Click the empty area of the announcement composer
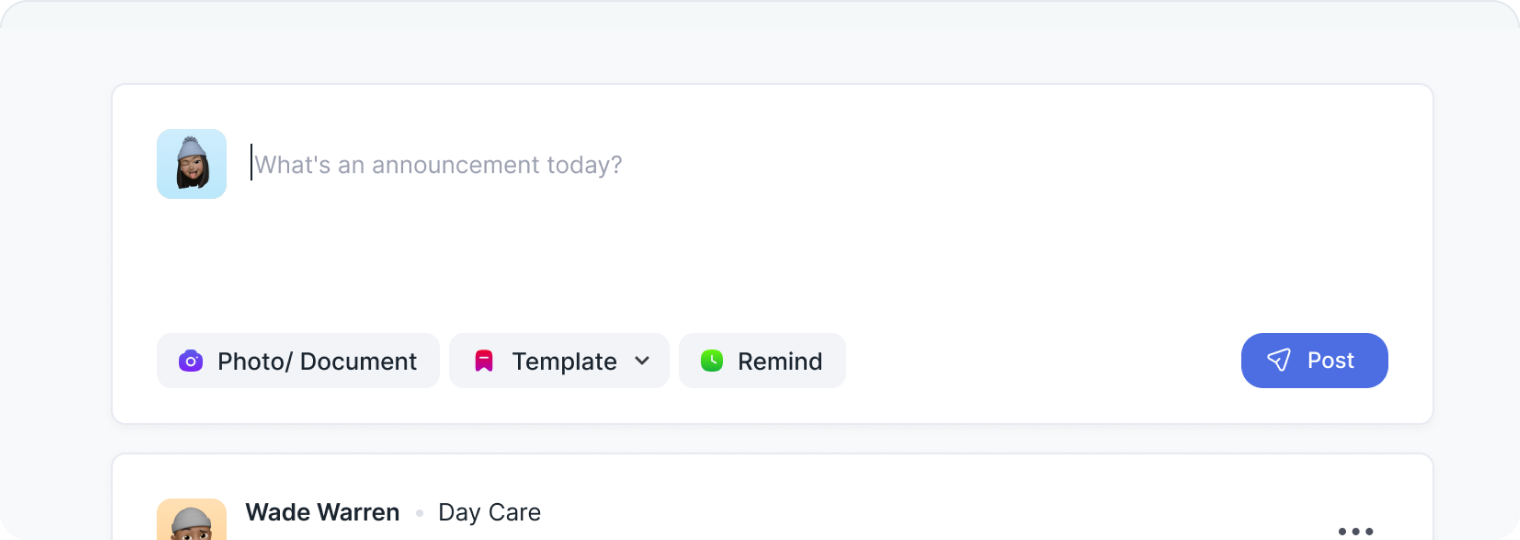 pos(800,250)
